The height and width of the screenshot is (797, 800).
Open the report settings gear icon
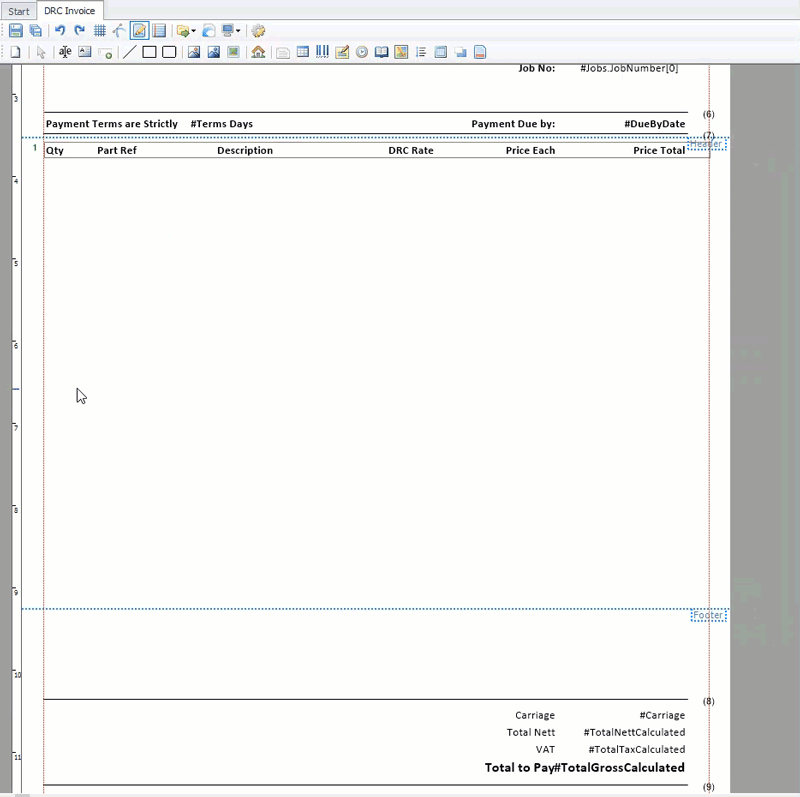(x=257, y=30)
